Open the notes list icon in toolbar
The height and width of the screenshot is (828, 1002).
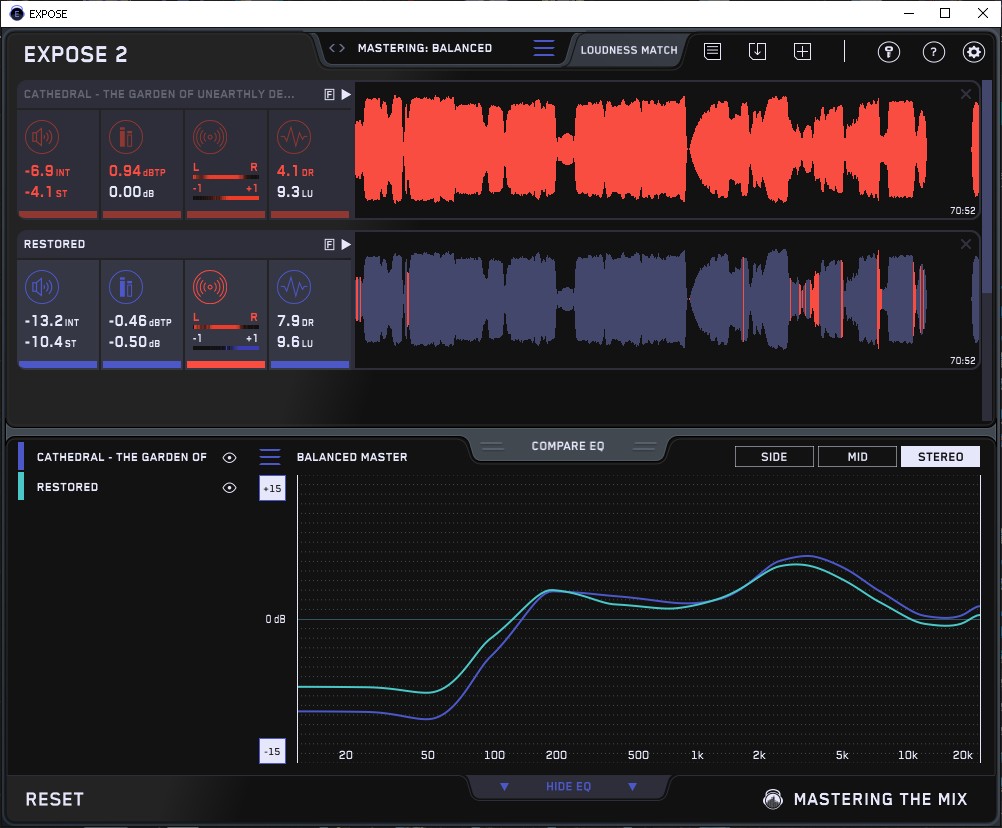coord(712,51)
